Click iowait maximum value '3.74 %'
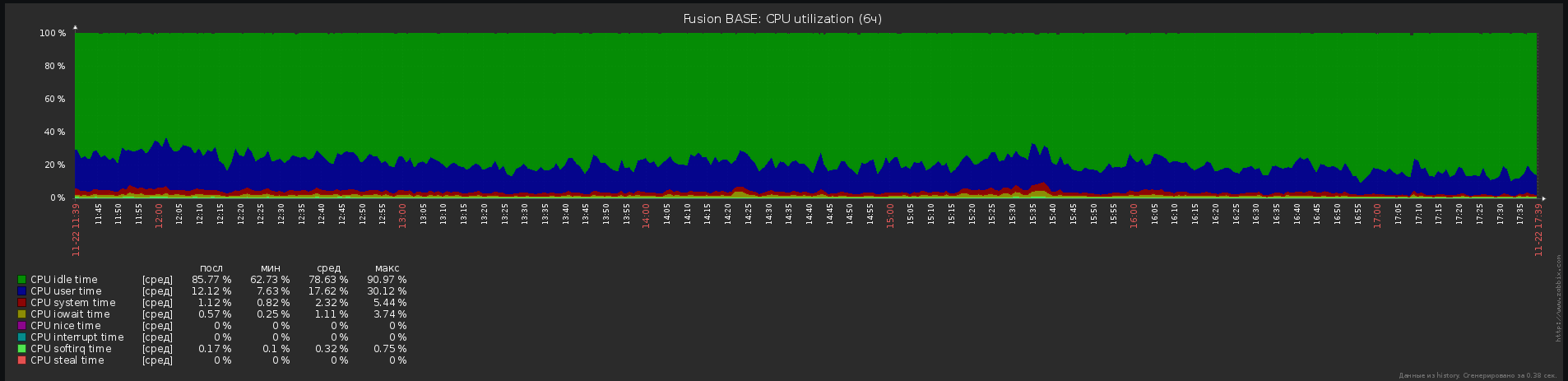Image resolution: width=1568 pixels, height=381 pixels. (x=390, y=314)
